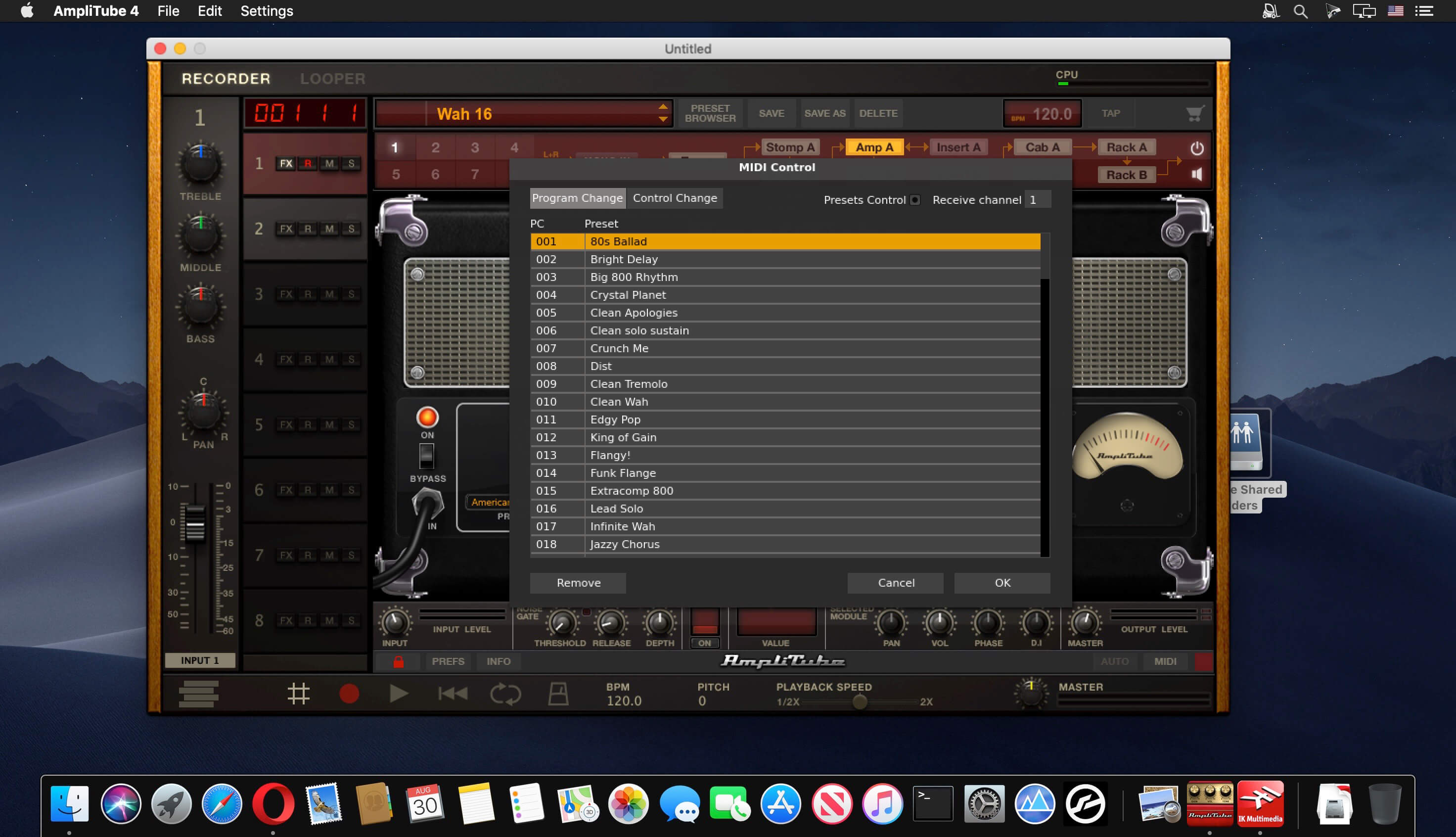Click the amp ON power light
The width and height of the screenshot is (1456, 837).
click(427, 417)
